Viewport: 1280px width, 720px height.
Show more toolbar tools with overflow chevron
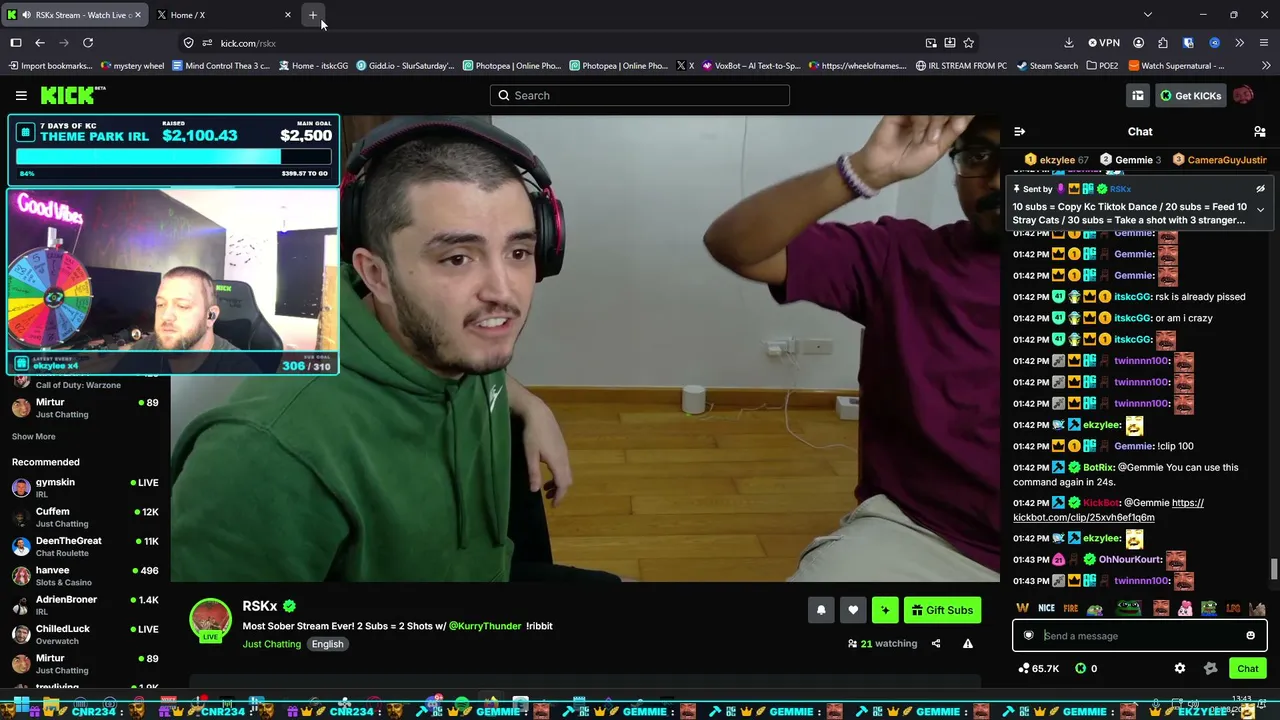1239,43
